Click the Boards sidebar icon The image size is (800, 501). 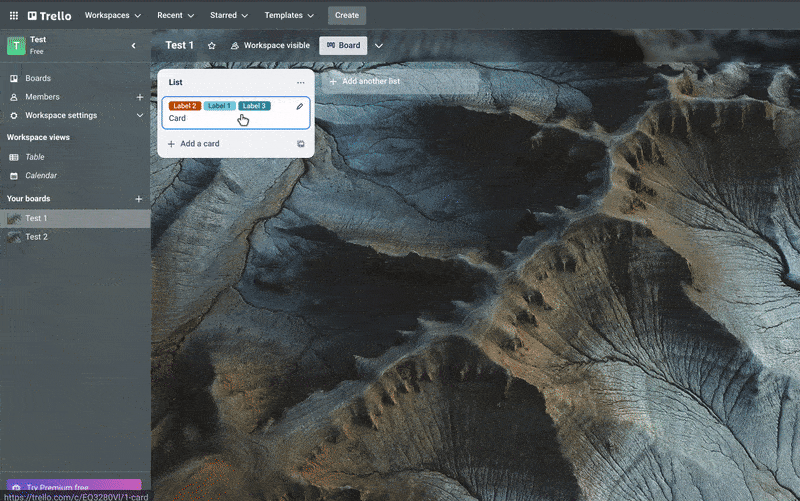14,78
